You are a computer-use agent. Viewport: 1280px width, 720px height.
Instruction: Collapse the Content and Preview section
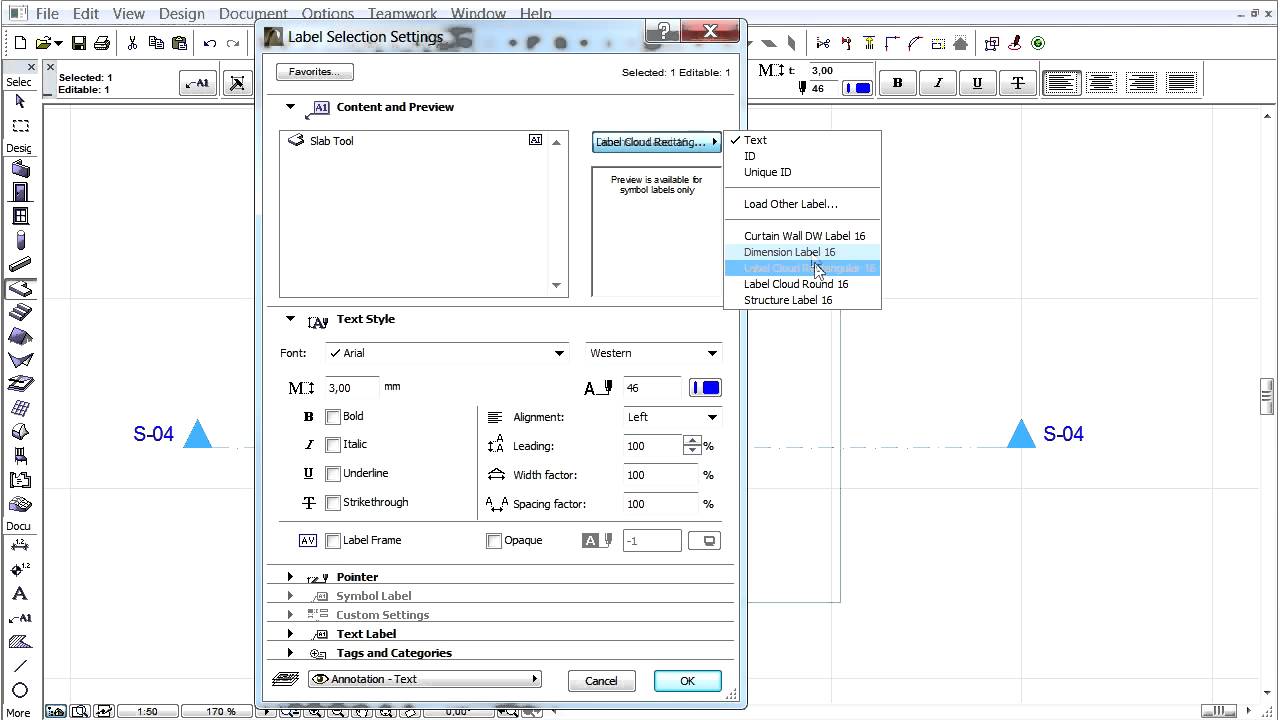(291, 107)
